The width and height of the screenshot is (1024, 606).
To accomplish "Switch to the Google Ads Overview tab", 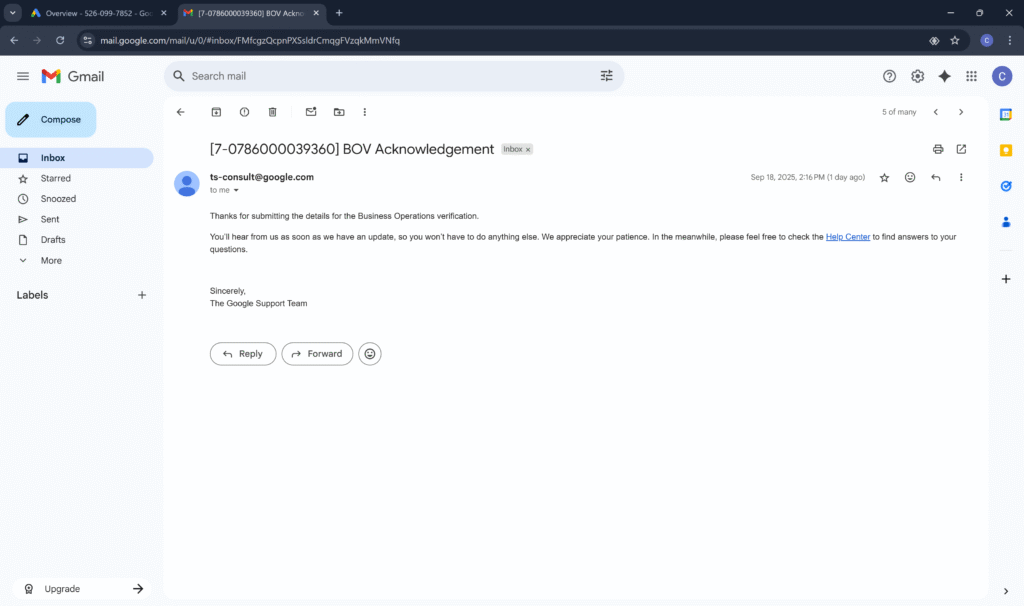I will 98,13.
